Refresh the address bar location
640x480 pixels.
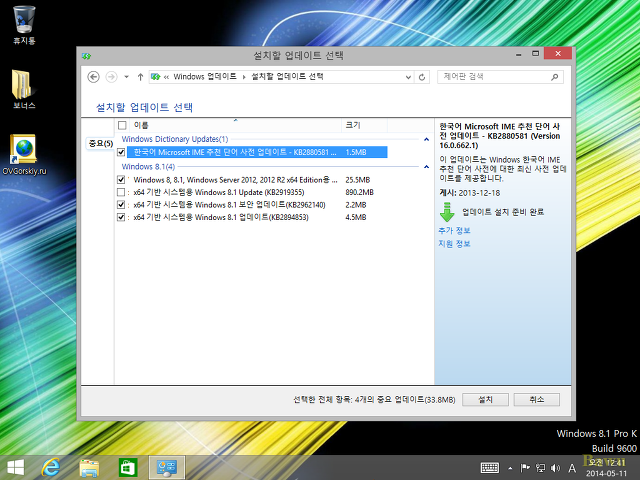tap(422, 77)
